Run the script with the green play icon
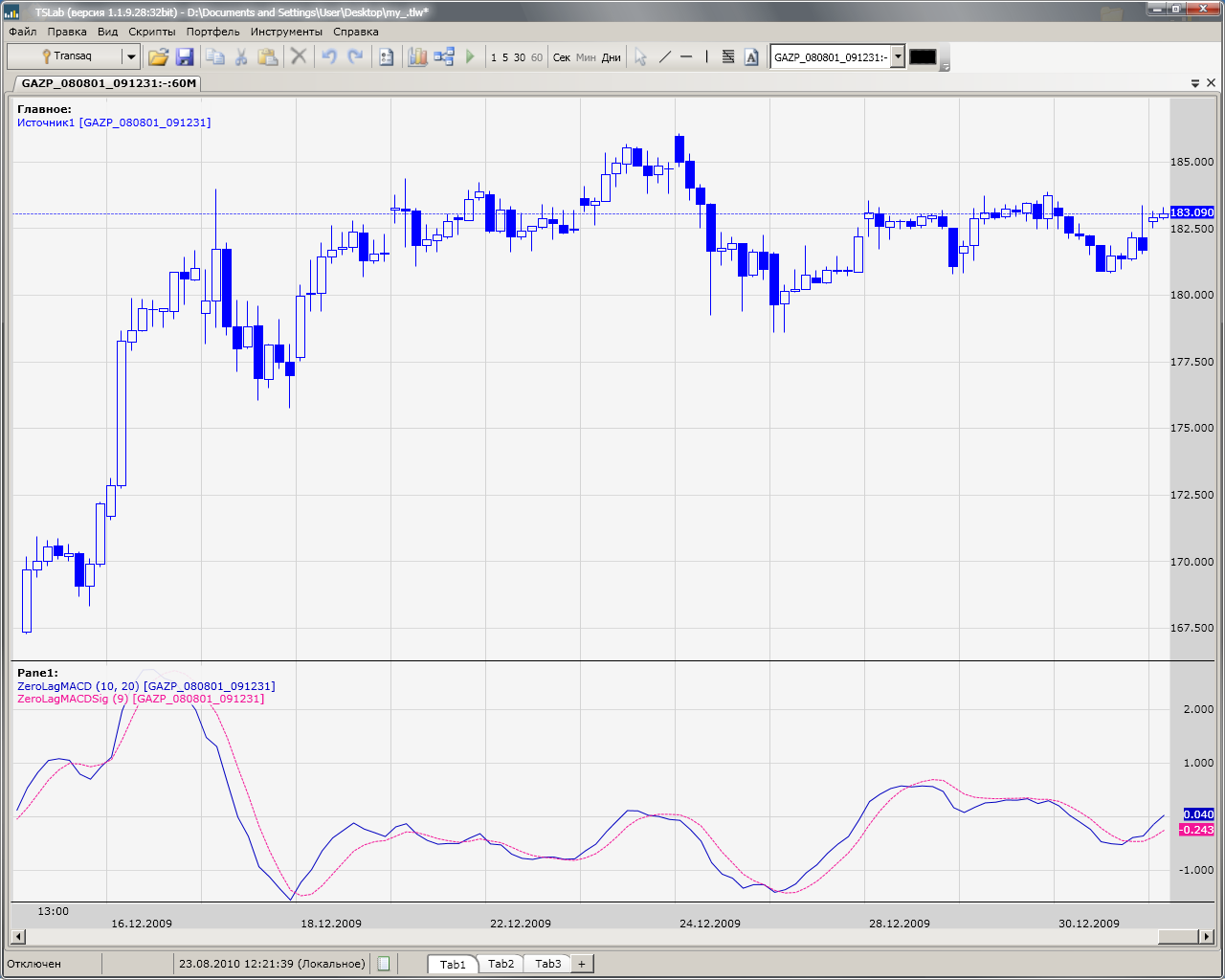 coord(470,57)
